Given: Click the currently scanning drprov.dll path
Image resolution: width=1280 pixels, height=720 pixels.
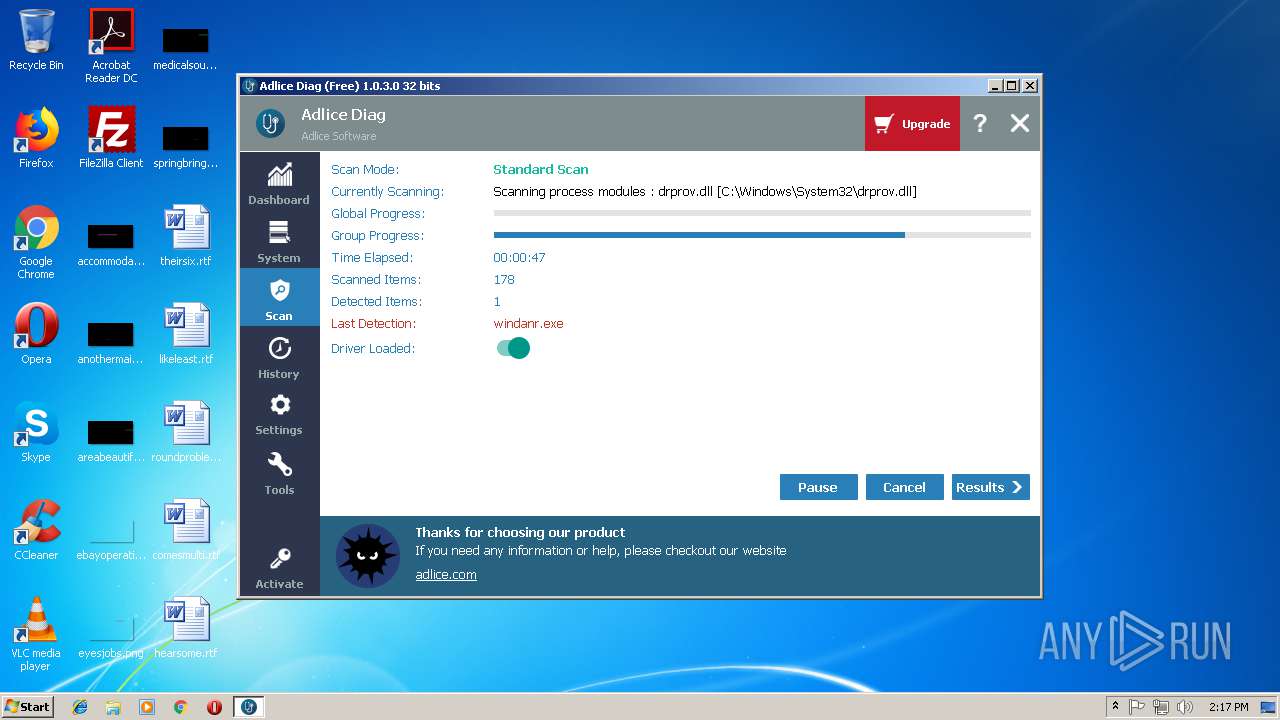Looking at the screenshot, I should click(705, 192).
